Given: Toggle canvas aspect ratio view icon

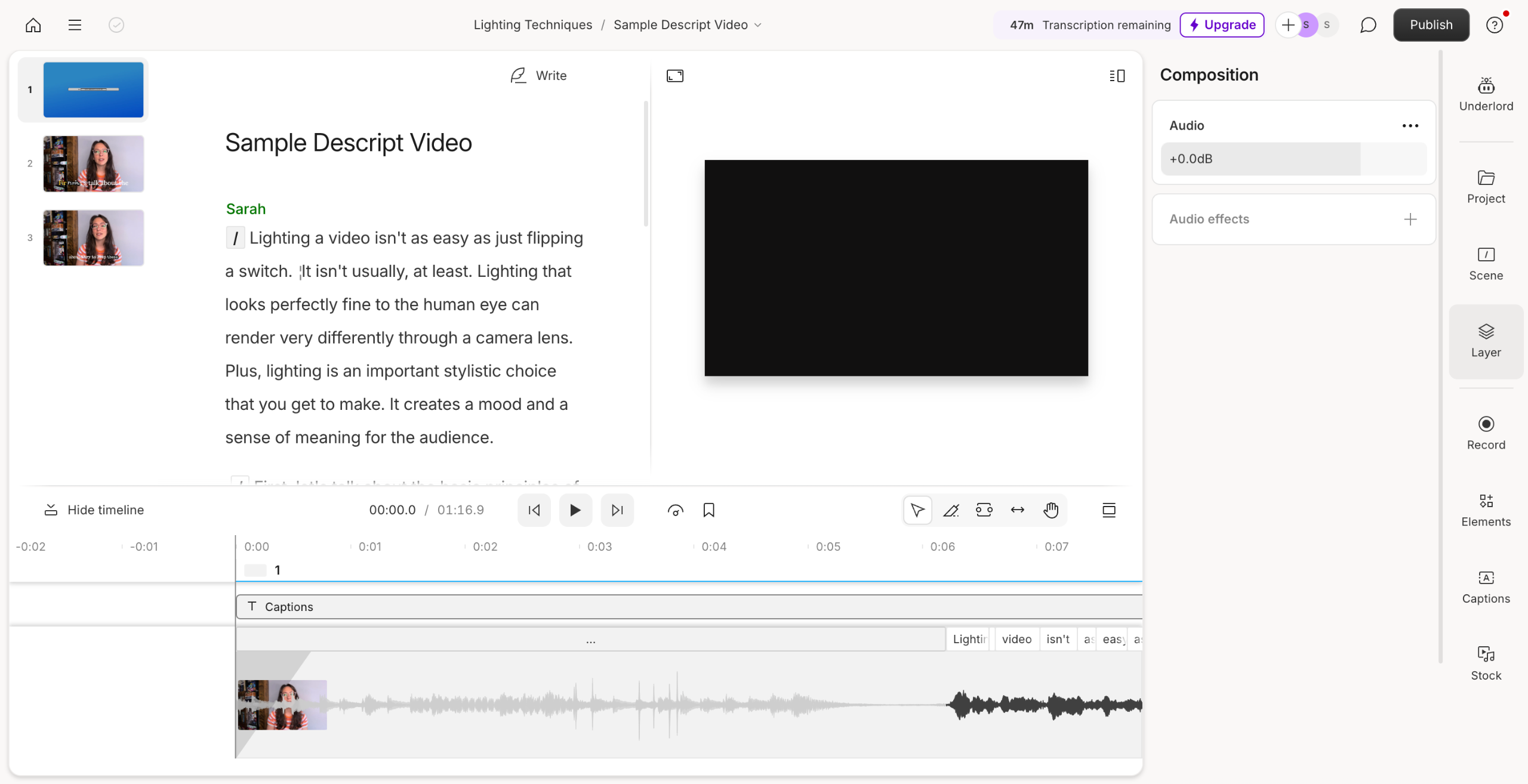Looking at the screenshot, I should point(675,76).
